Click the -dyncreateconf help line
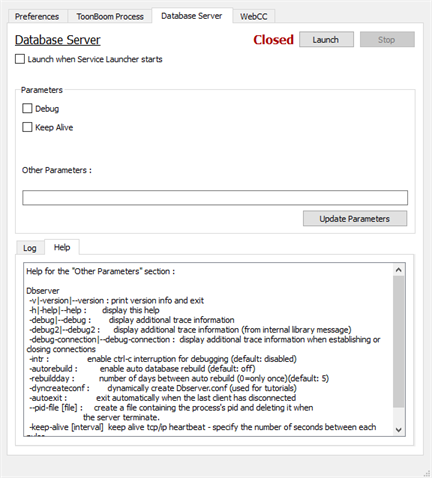Screen dimensions: 432x478 pyautogui.click(x=163, y=388)
